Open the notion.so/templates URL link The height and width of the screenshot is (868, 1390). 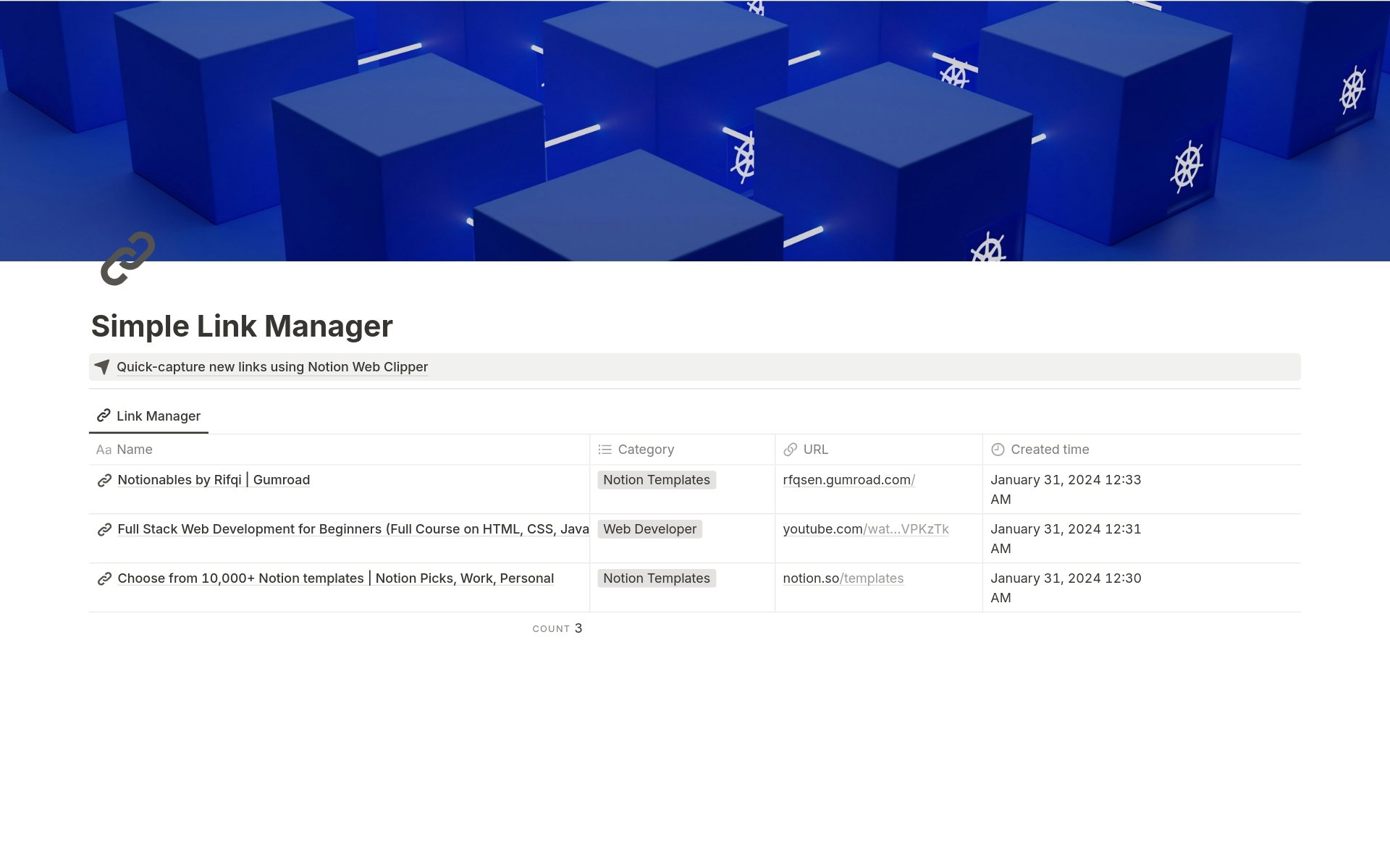click(843, 578)
